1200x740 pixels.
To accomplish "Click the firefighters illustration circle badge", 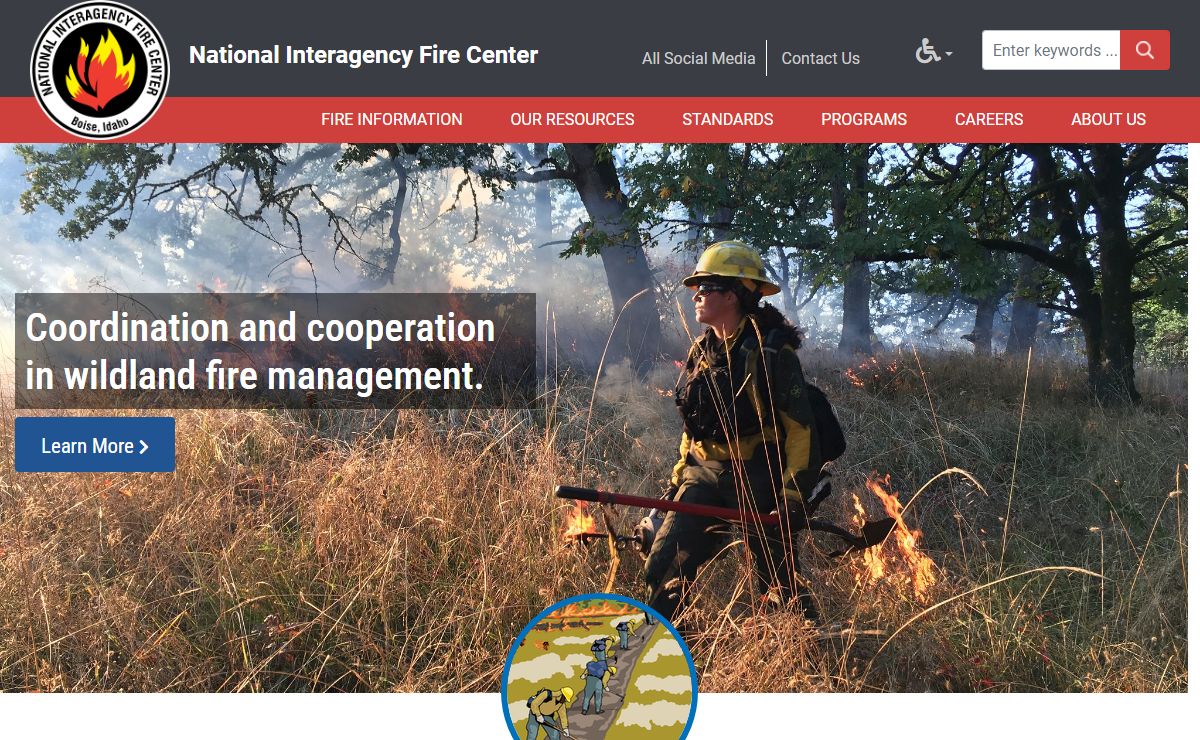I will tap(599, 668).
